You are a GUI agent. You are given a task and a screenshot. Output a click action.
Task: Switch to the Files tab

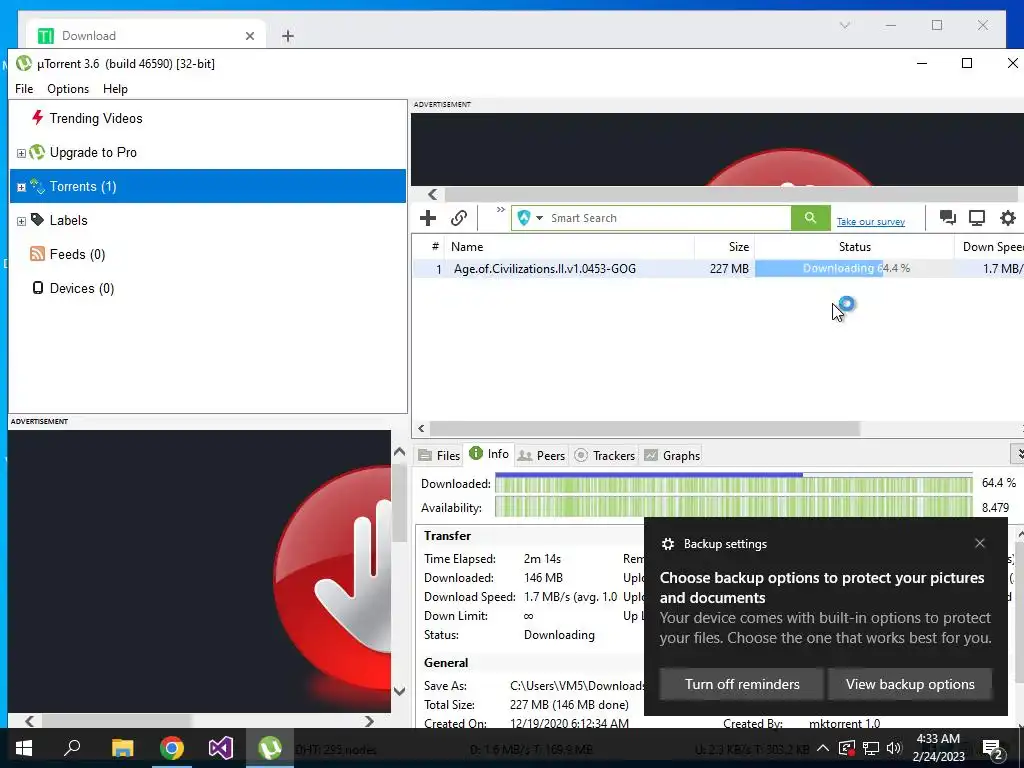pos(440,455)
